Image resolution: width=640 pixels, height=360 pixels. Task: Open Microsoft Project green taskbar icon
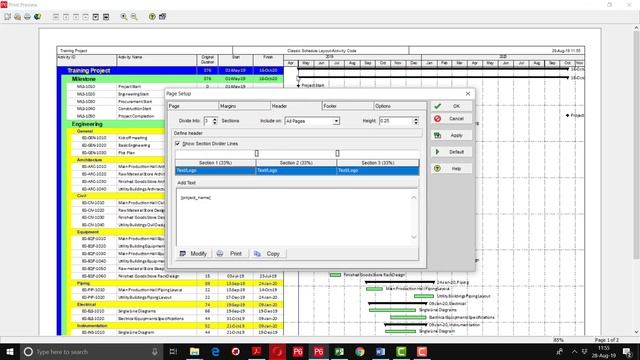click(339, 351)
